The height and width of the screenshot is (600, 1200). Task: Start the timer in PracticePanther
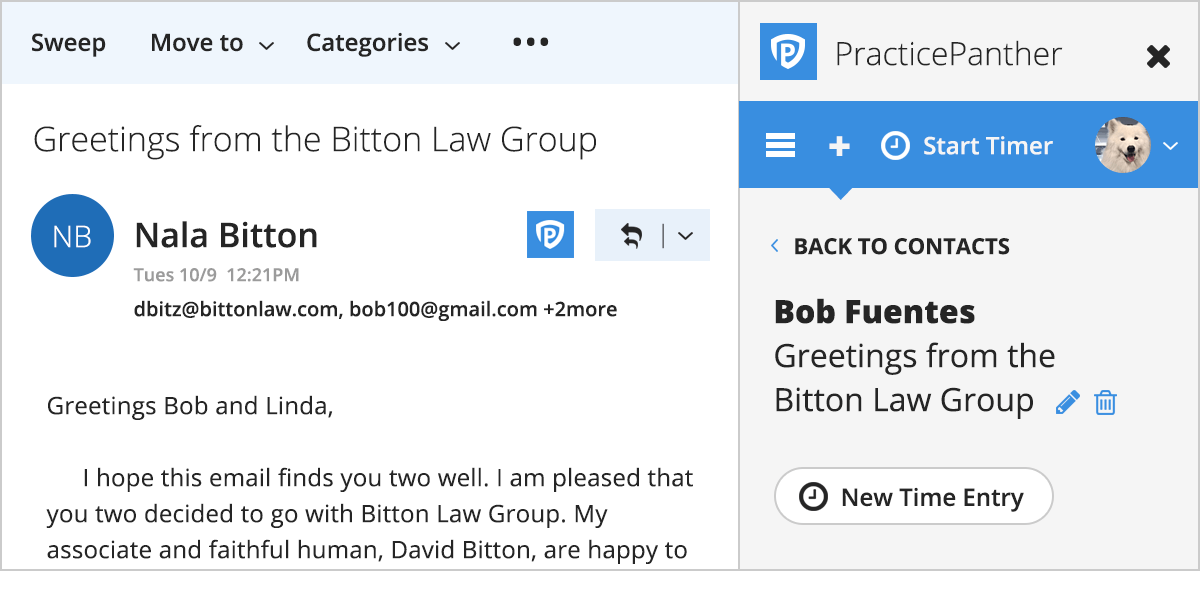[967, 146]
